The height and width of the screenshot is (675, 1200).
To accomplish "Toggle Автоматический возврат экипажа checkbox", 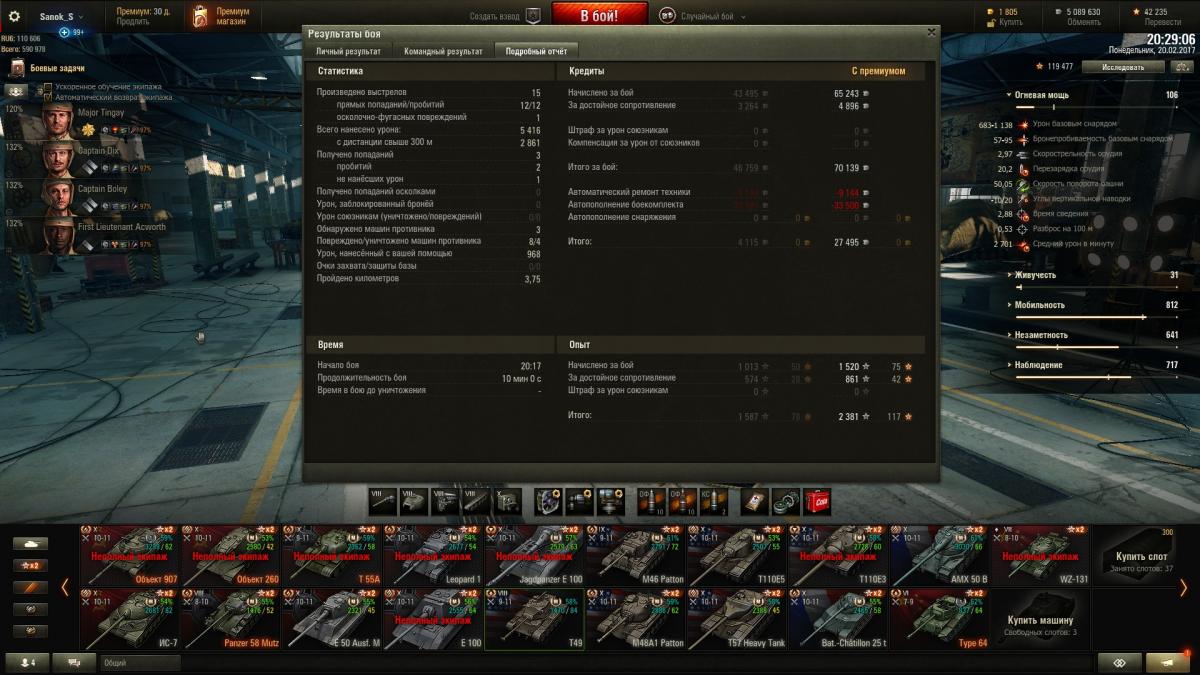I will pos(48,98).
